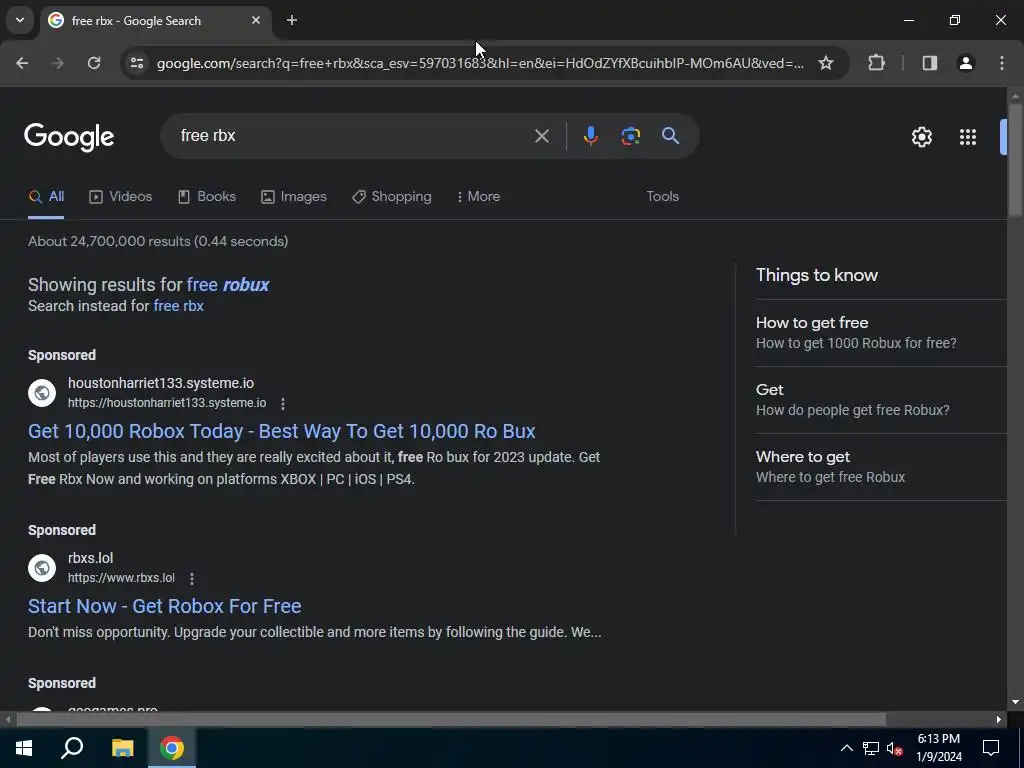Click the https://houstonharriet133.systeme.io URL text
This screenshot has width=1024, height=768.
[x=167, y=403]
